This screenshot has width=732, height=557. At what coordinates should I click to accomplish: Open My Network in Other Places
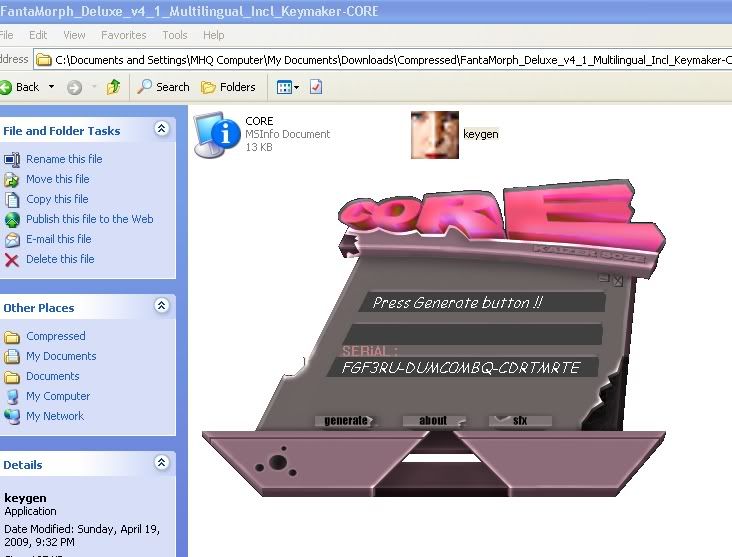[x=55, y=417]
